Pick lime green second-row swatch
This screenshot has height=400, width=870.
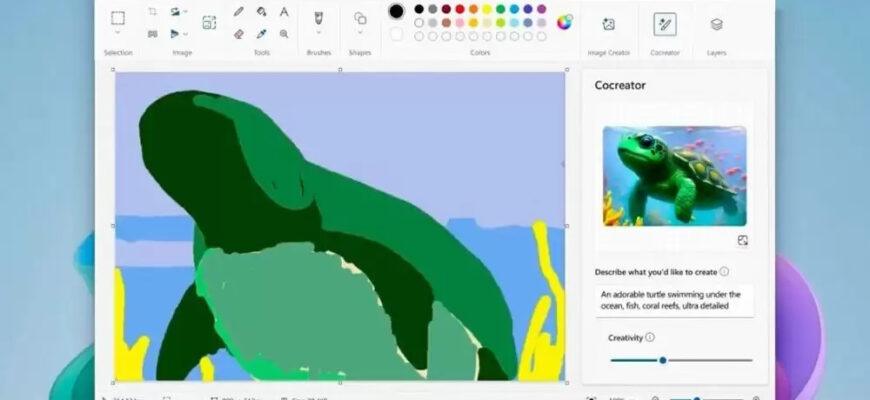coord(500,23)
